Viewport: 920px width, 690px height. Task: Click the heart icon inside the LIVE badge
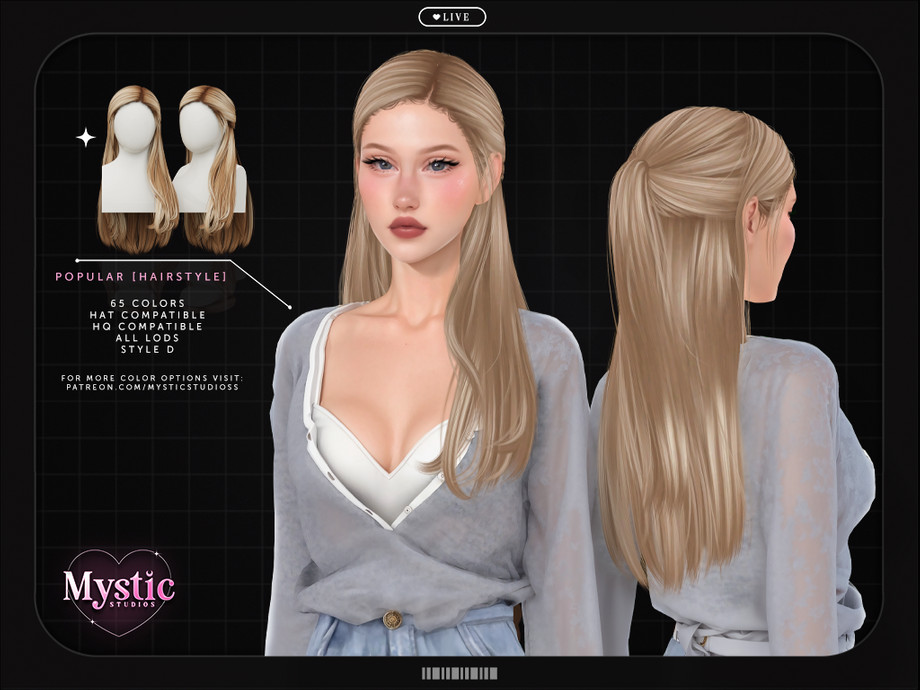[x=435, y=15]
